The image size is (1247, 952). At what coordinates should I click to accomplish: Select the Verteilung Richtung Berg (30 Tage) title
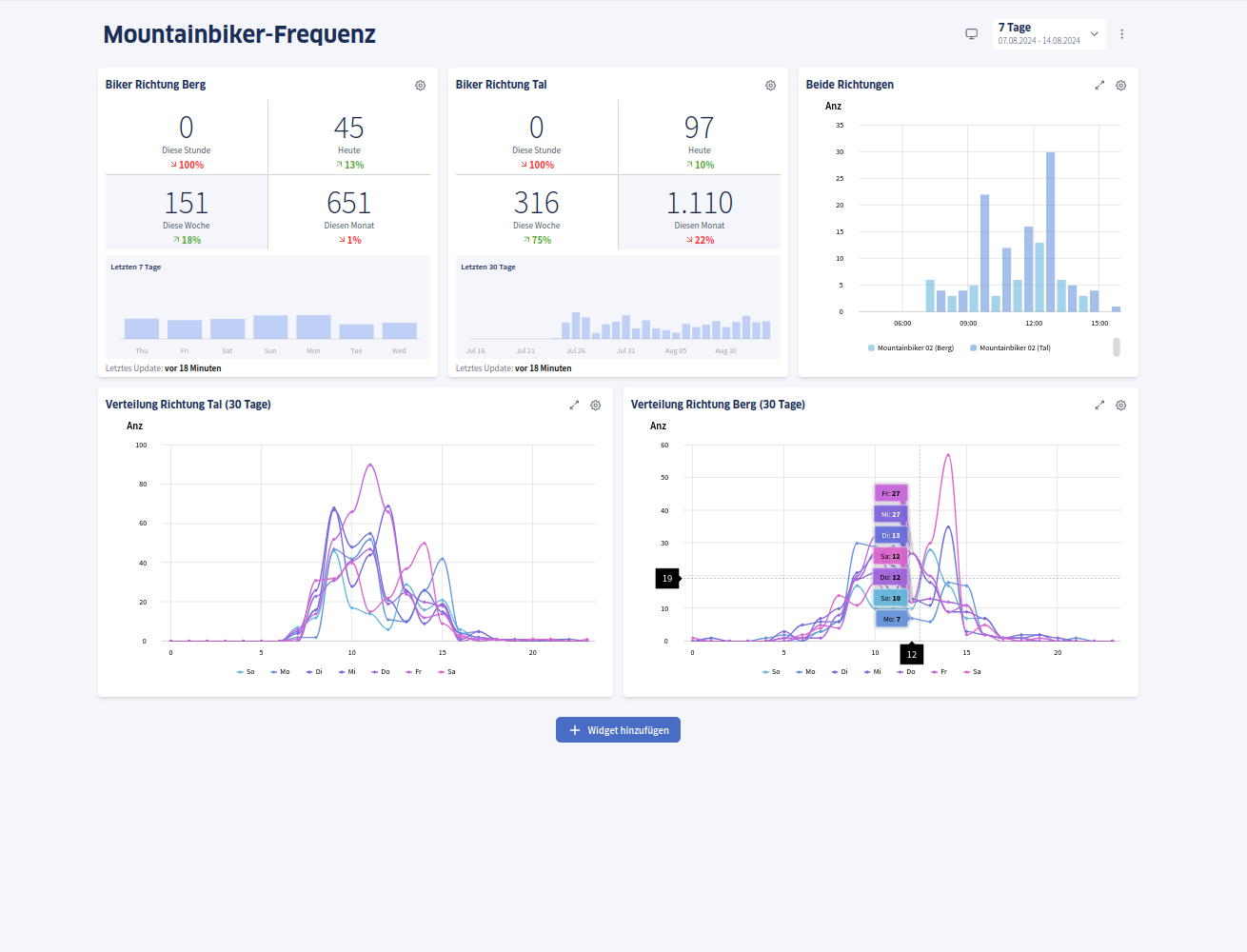coord(719,404)
